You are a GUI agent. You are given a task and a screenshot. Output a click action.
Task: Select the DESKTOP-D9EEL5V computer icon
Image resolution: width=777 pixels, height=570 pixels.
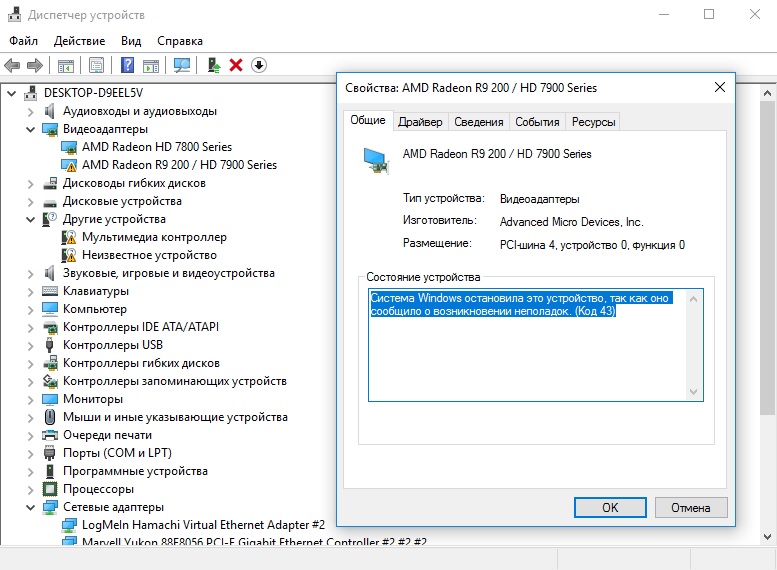[31, 93]
